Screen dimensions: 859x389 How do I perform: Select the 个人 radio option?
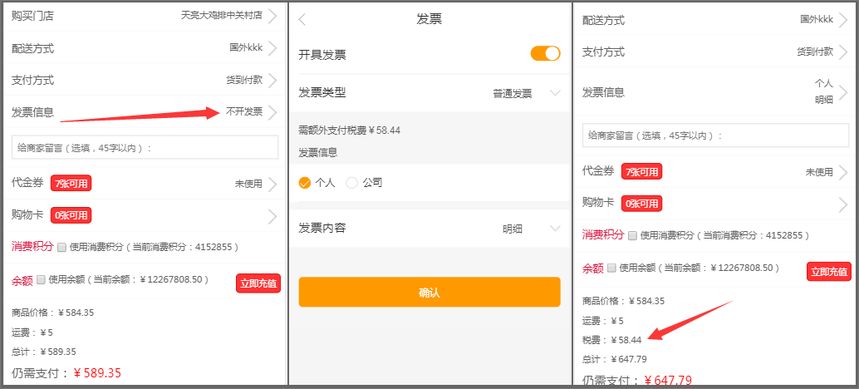[x=317, y=183]
